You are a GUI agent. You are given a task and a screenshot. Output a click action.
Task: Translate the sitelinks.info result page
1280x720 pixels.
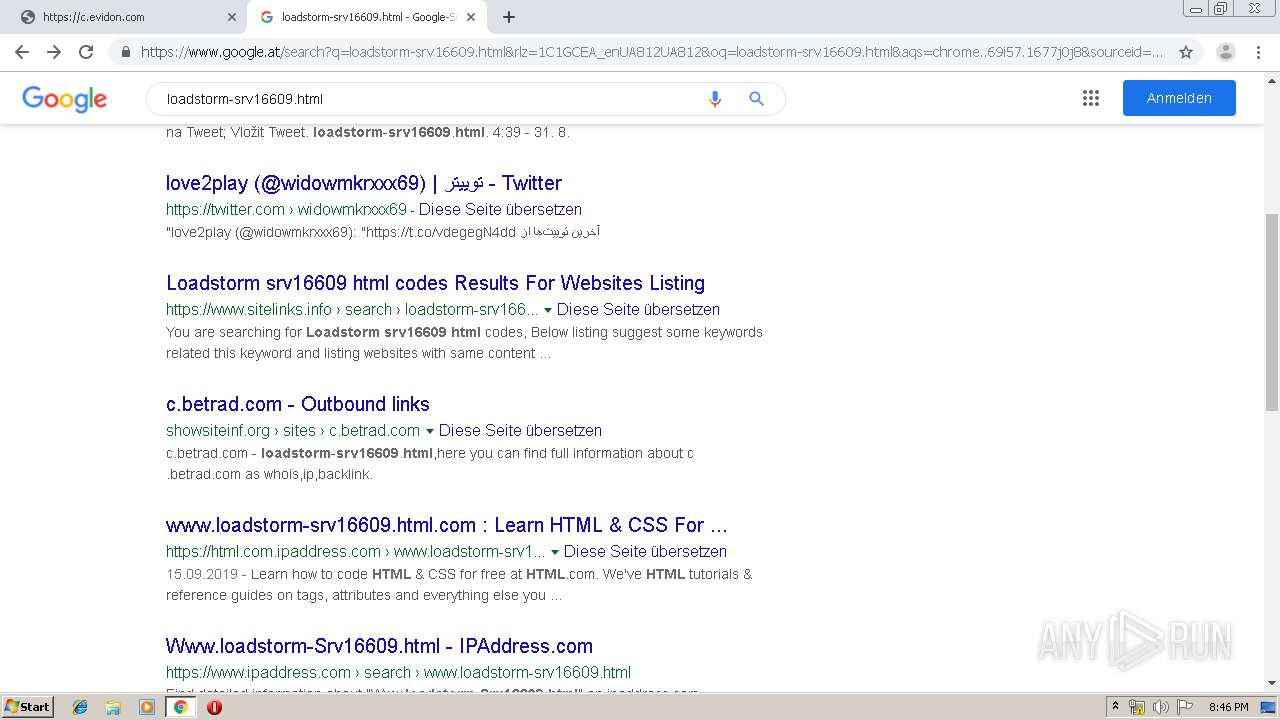pyautogui.click(x=638, y=309)
